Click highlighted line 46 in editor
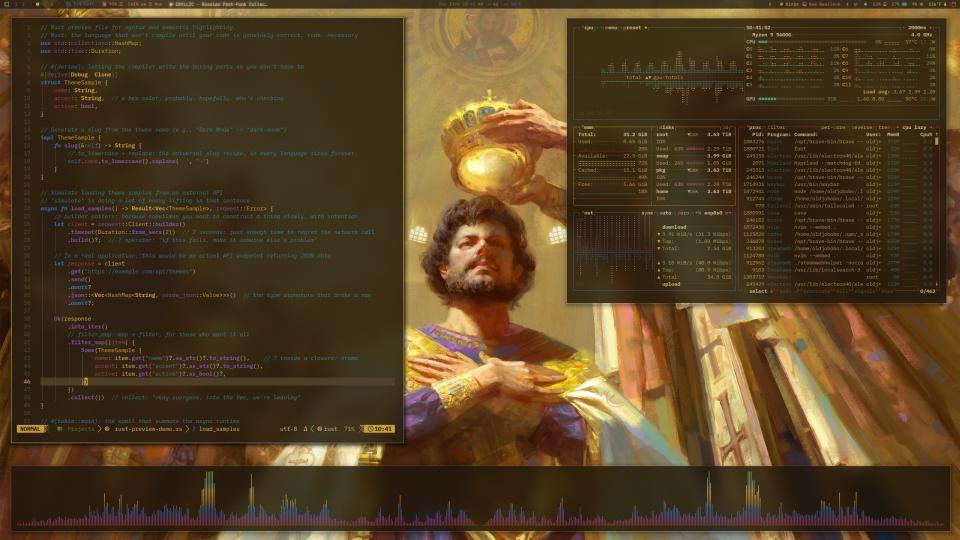This screenshot has height=540, width=960. point(217,381)
